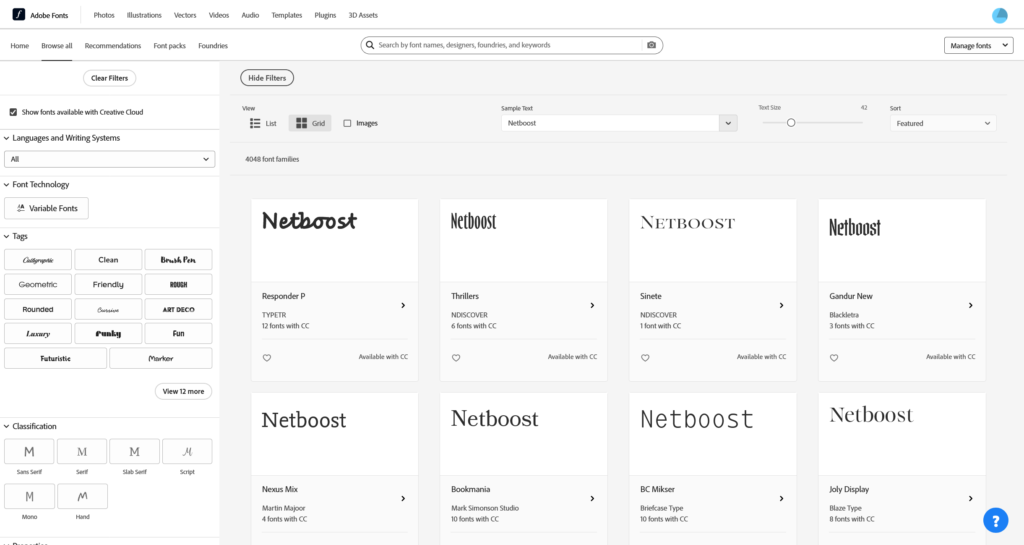Select the Sans Serif classification icon
1024x545 pixels.
click(x=29, y=452)
